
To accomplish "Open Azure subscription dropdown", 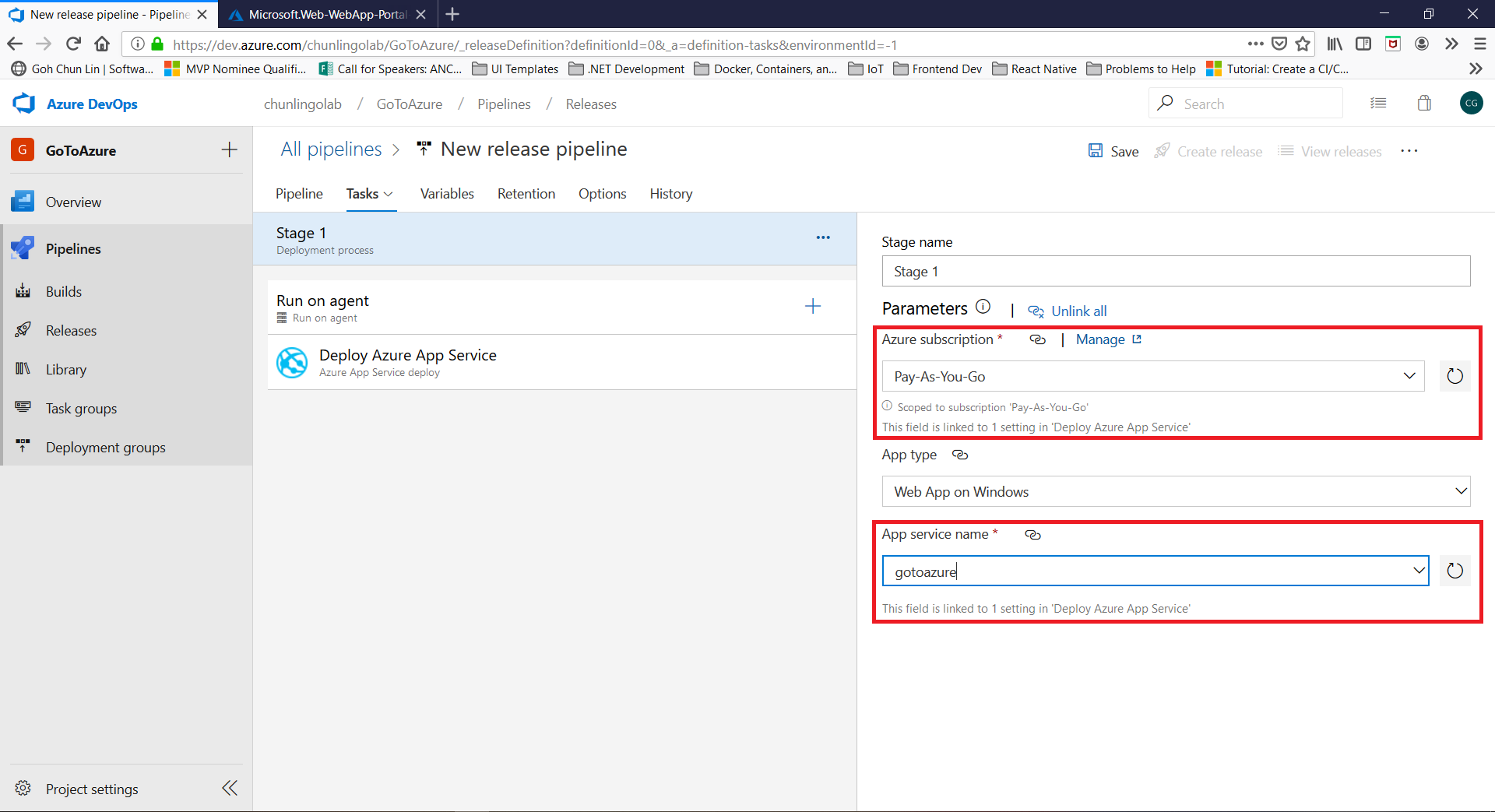I will (1153, 376).
